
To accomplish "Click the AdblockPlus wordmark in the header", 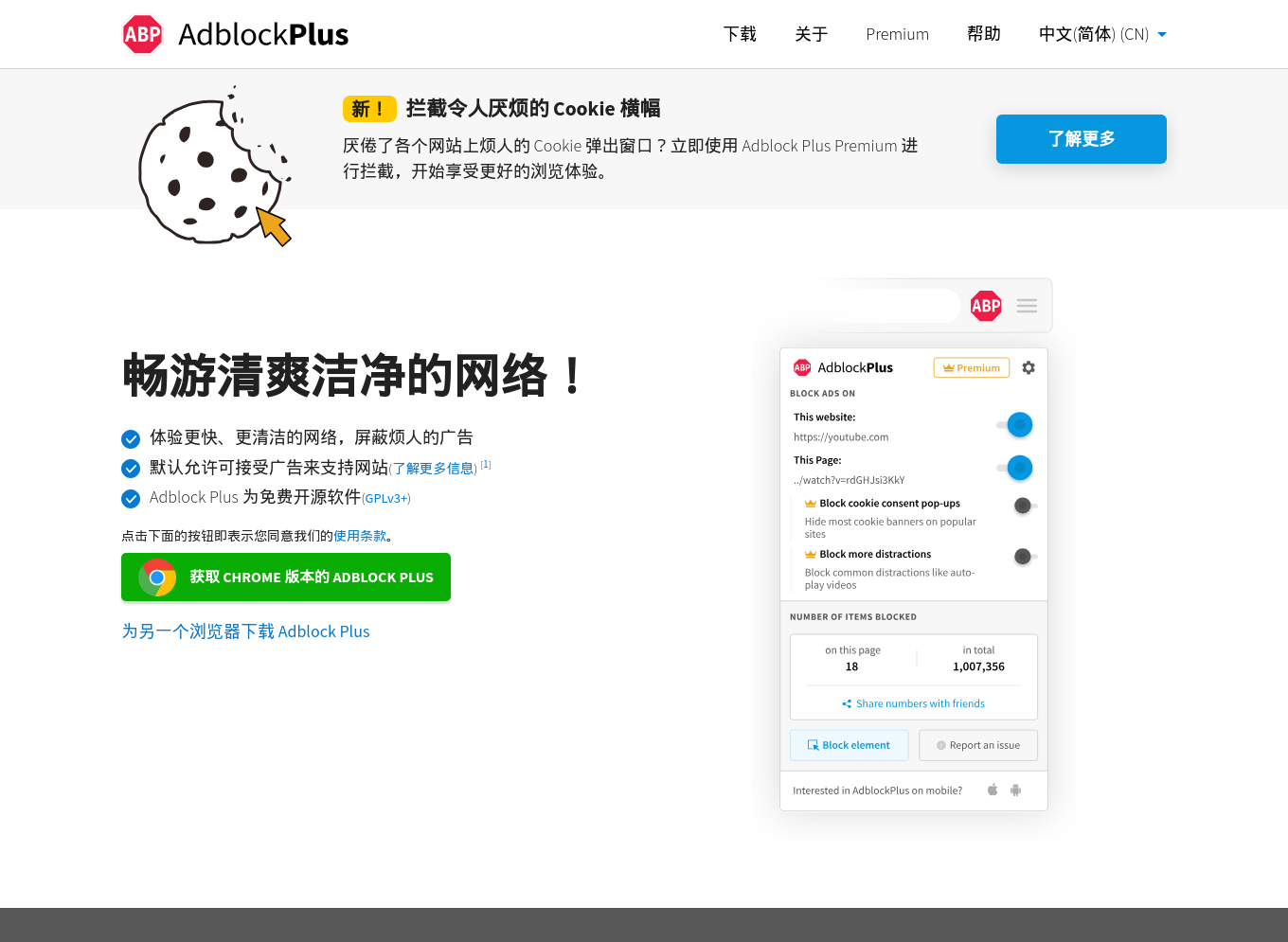I will tap(263, 35).
